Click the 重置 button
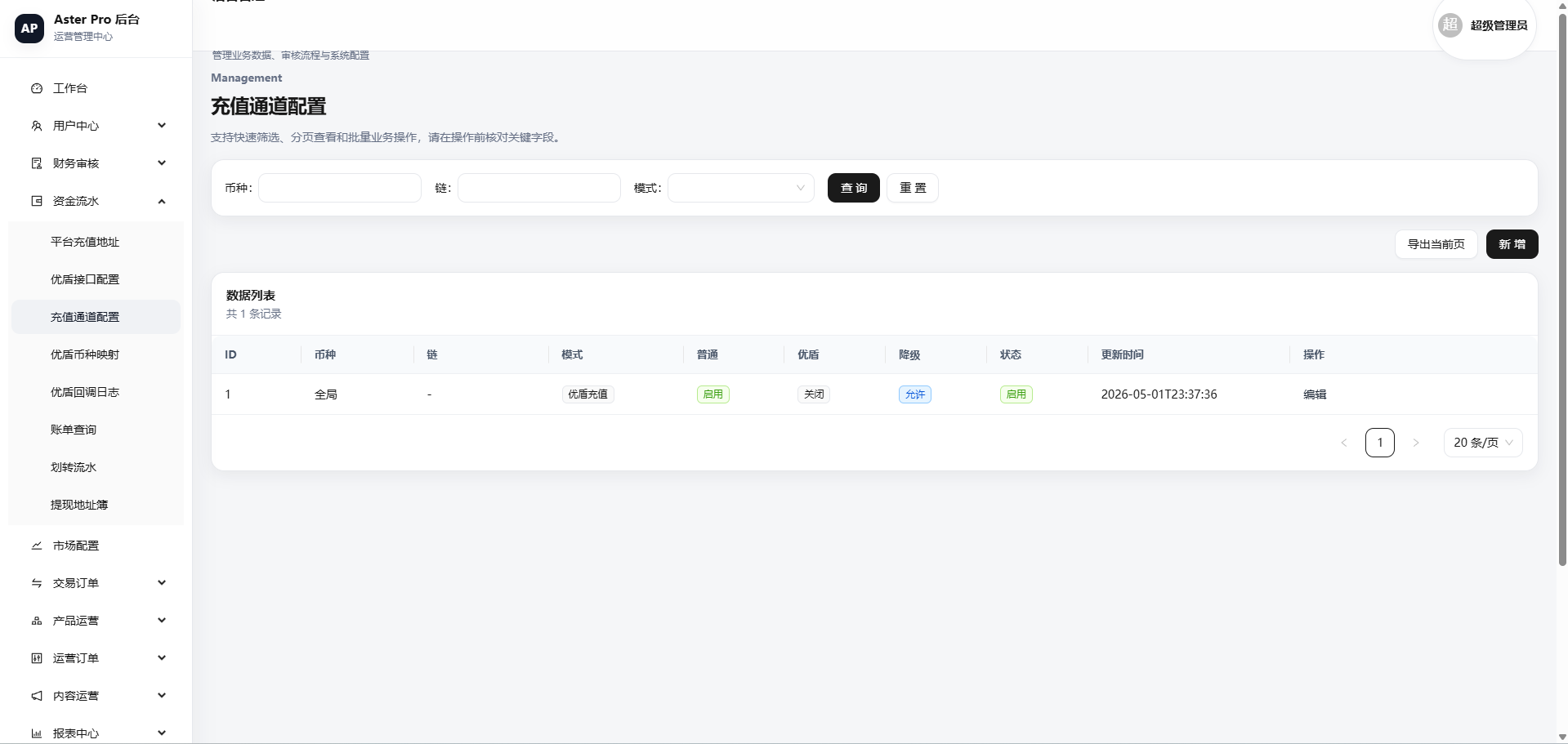 point(913,188)
